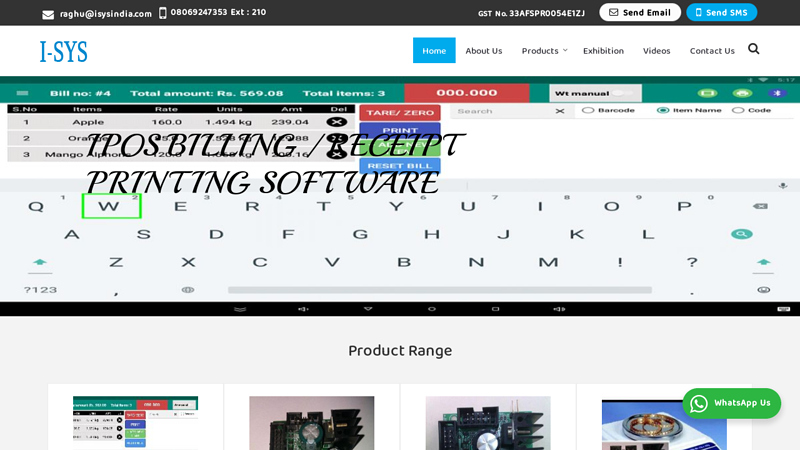The width and height of the screenshot is (800, 450).
Task: Open the third product thumbnail circuit board
Action: (488, 423)
